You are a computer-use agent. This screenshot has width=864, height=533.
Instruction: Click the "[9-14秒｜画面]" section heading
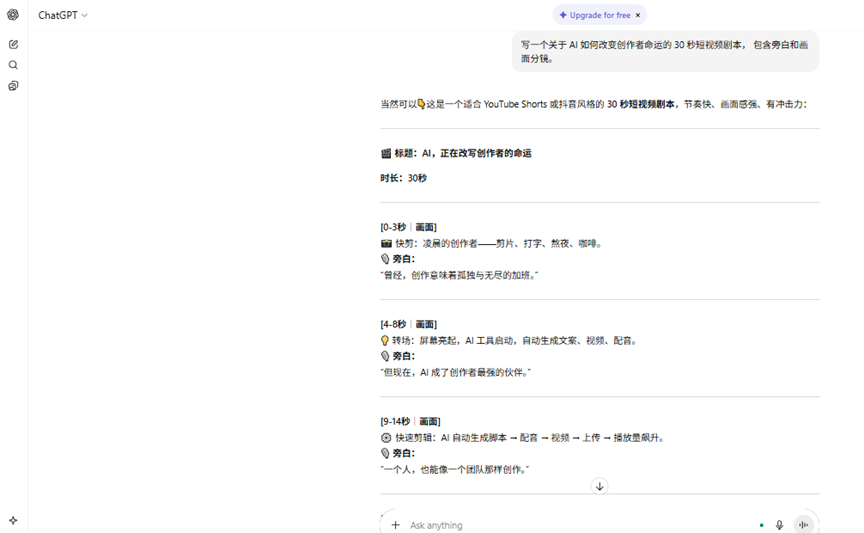tap(410, 421)
